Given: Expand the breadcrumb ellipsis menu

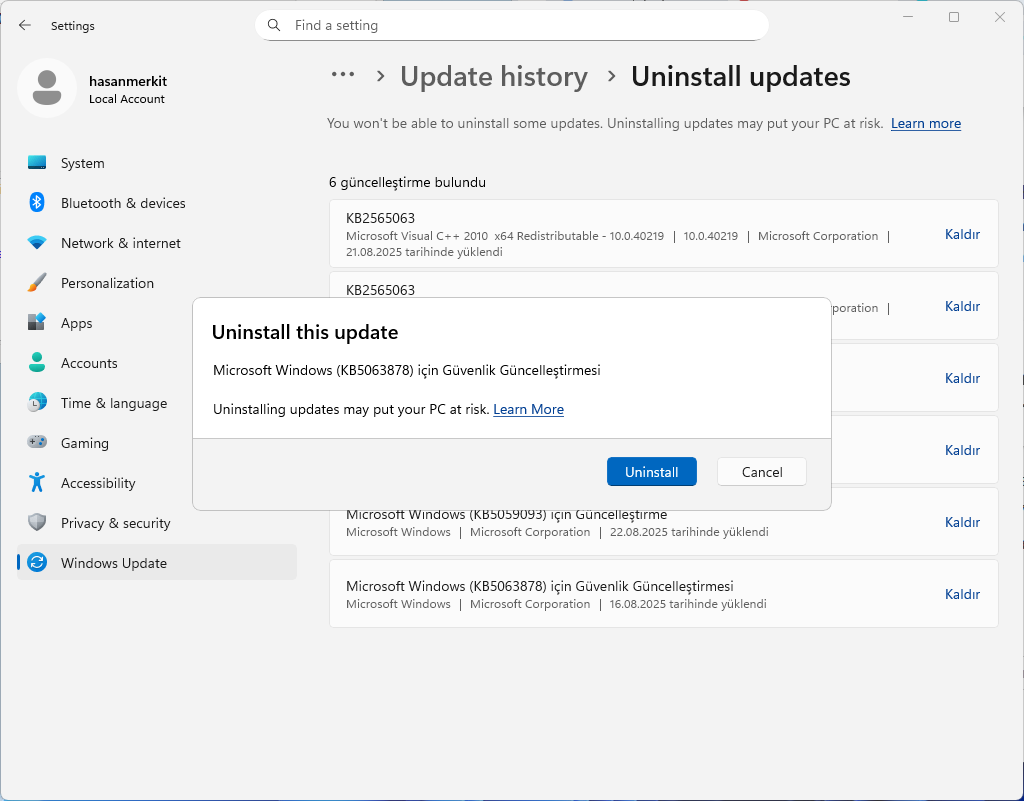Looking at the screenshot, I should click(343, 75).
